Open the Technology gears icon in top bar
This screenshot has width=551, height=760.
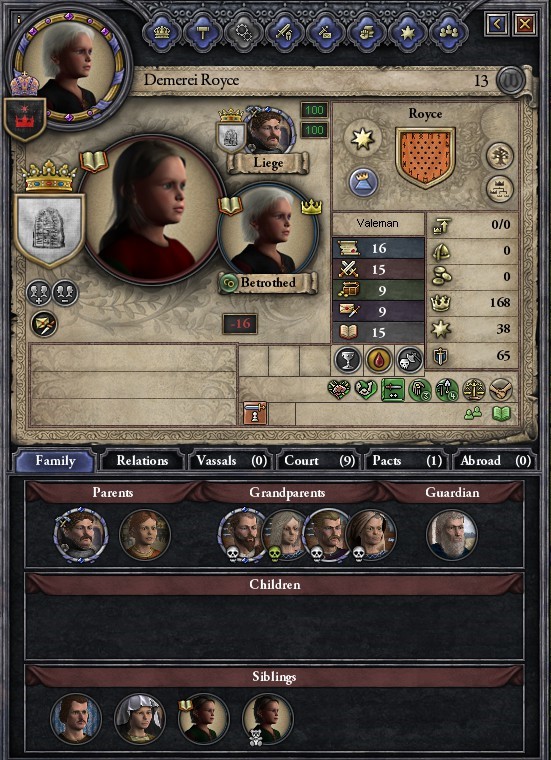coord(243,31)
